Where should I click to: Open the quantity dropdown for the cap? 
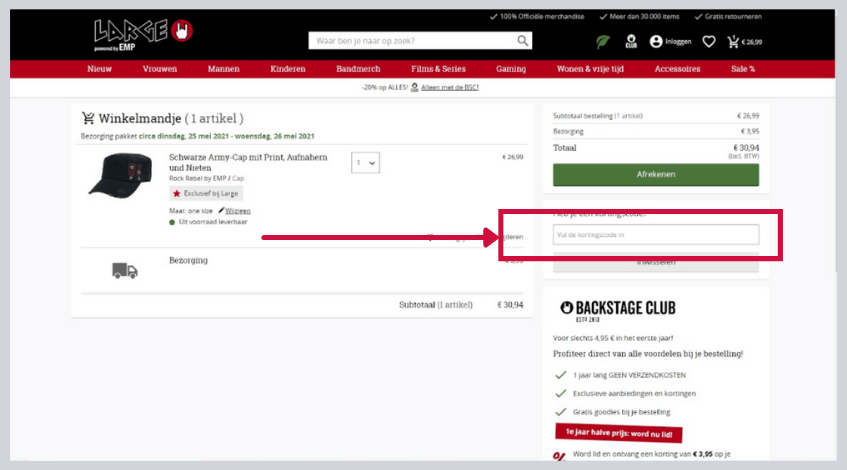[x=365, y=163]
